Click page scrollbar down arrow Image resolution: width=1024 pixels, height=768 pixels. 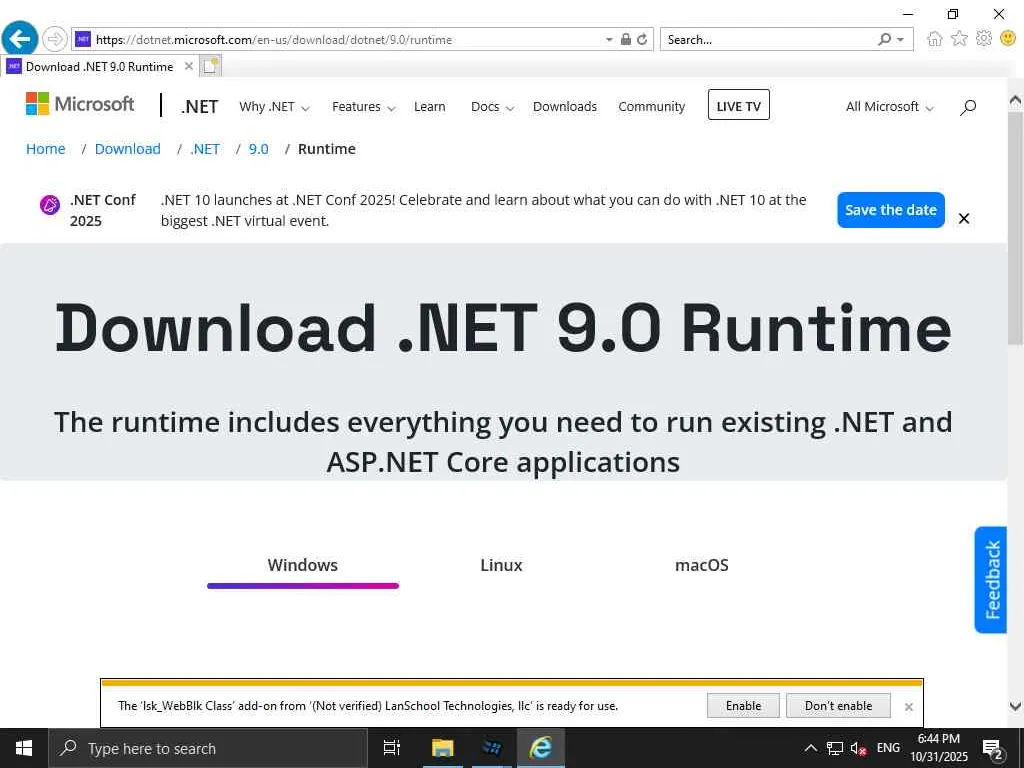(1016, 706)
